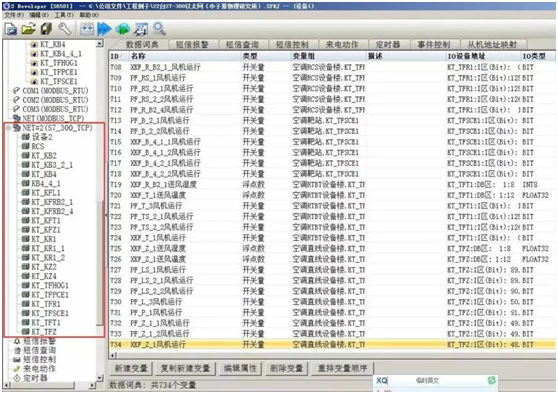Click the 新建变量 button
Screen dimensions: 558x394
(131, 368)
